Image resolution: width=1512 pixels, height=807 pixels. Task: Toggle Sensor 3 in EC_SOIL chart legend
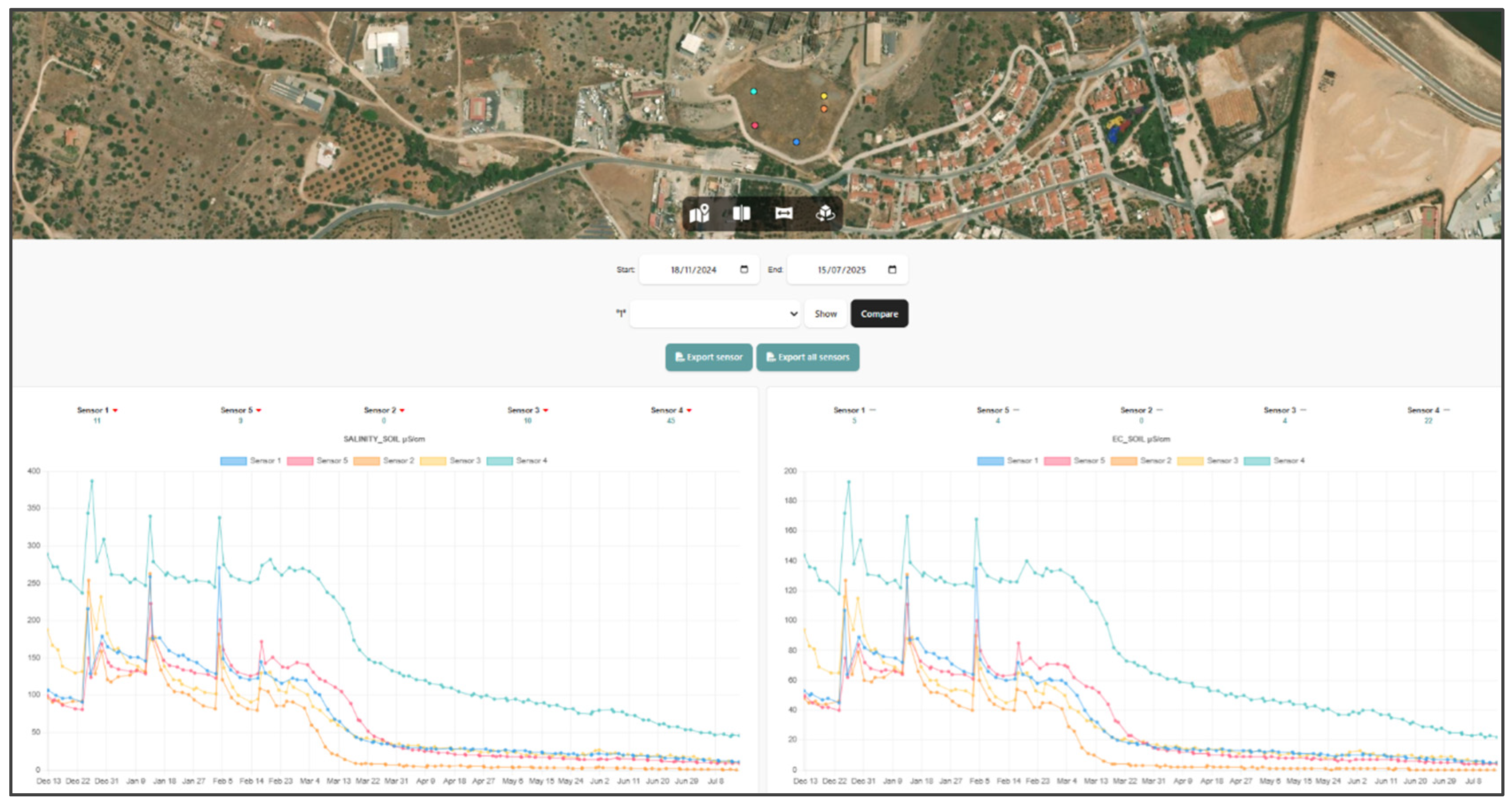click(1207, 461)
